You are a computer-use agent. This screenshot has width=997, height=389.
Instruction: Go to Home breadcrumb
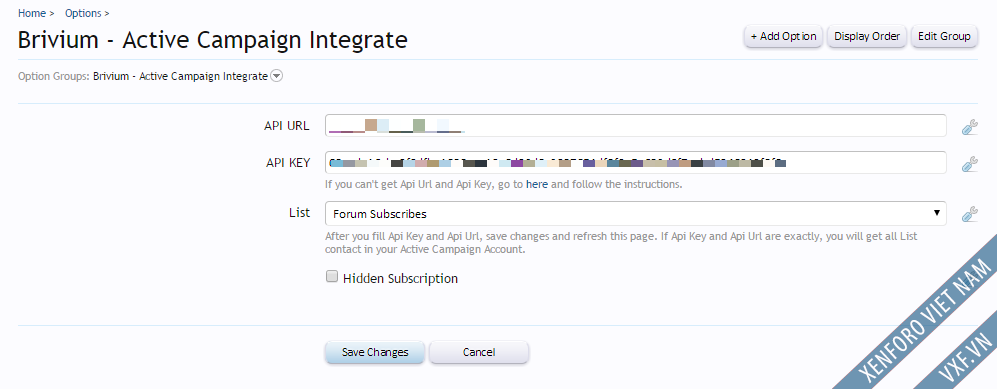coord(32,13)
